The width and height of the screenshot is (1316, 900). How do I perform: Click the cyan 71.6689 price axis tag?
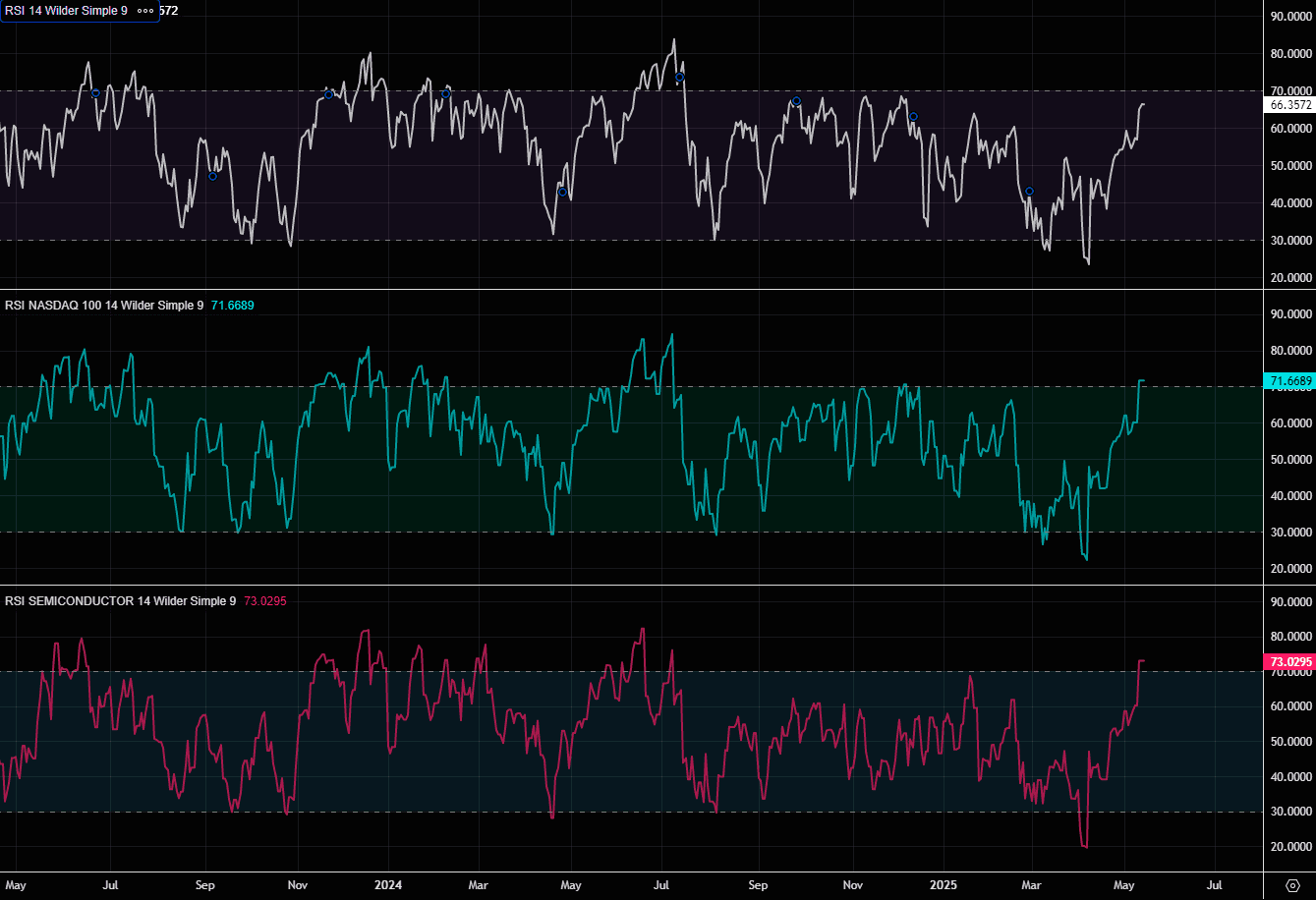(1288, 380)
